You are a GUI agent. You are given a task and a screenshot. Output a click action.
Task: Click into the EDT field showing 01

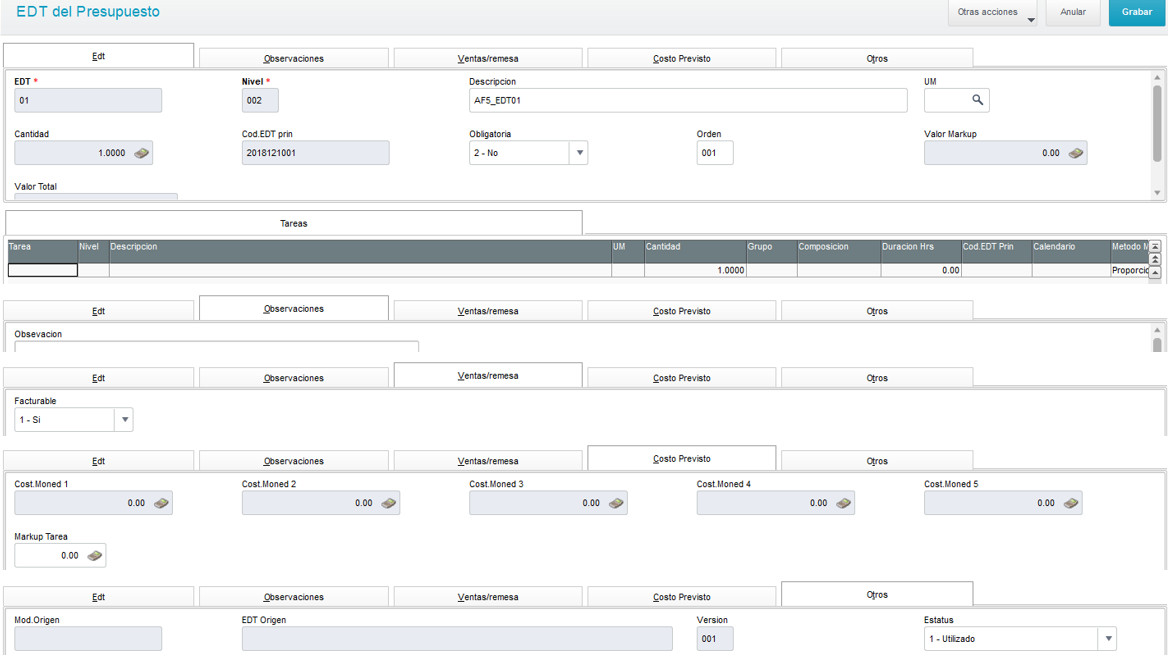tap(88, 101)
